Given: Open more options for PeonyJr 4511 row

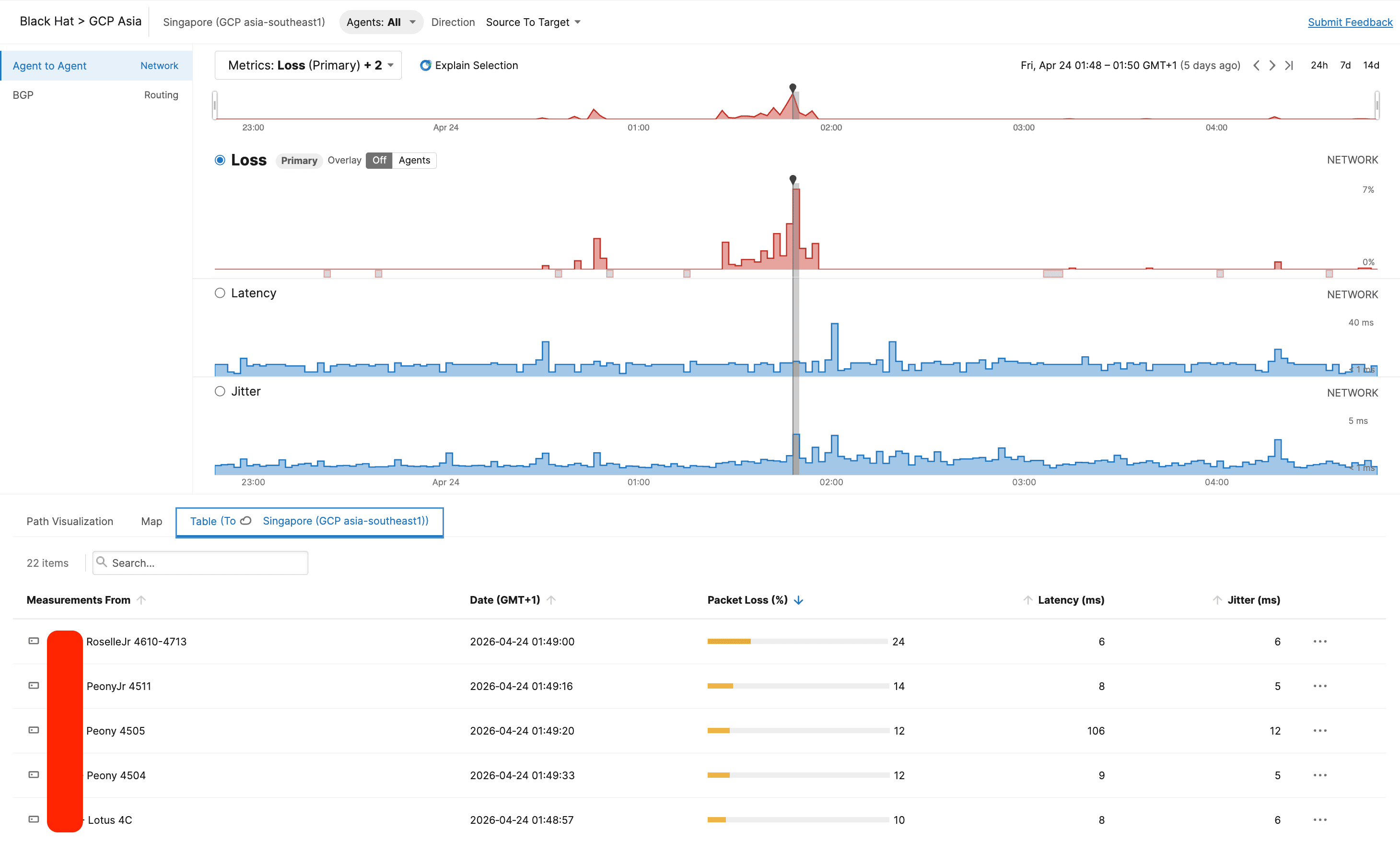Looking at the screenshot, I should (1320, 686).
